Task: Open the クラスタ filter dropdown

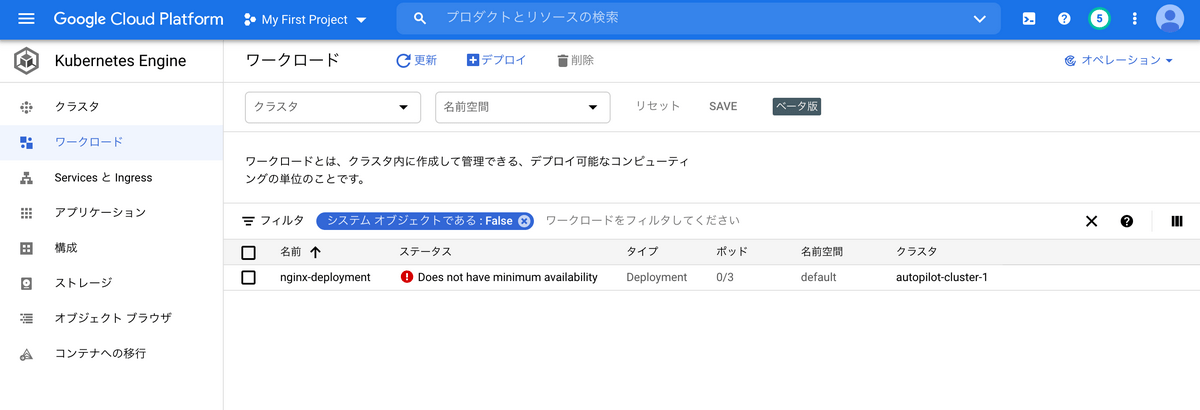Action: point(332,106)
